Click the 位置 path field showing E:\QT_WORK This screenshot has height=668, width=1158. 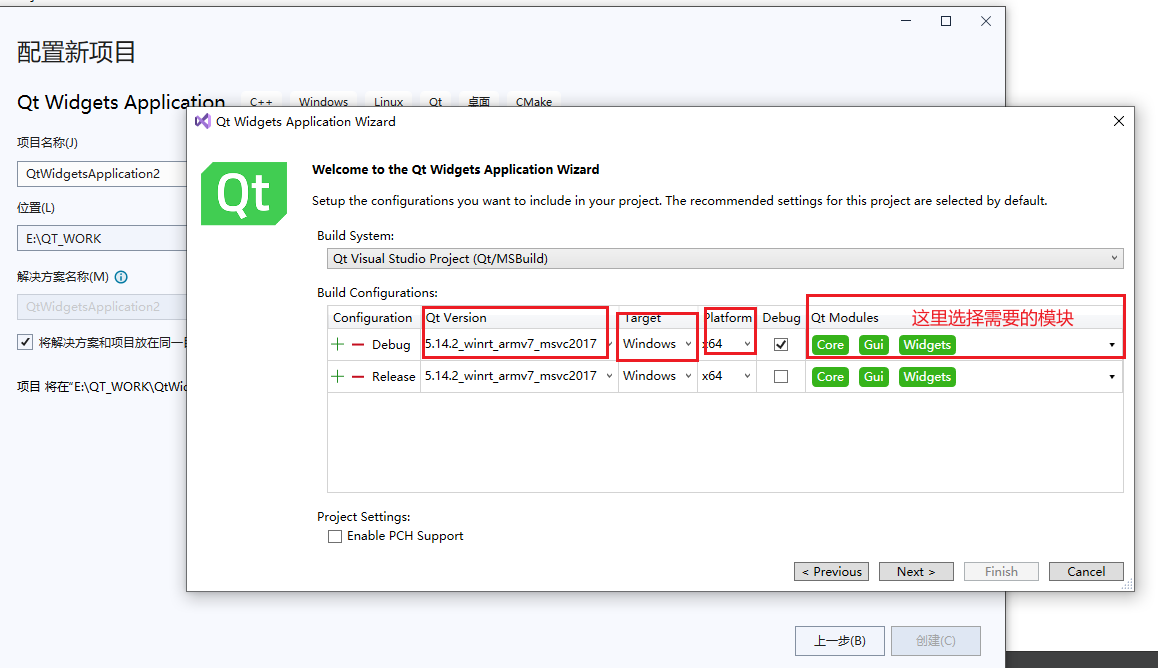[x=102, y=238]
